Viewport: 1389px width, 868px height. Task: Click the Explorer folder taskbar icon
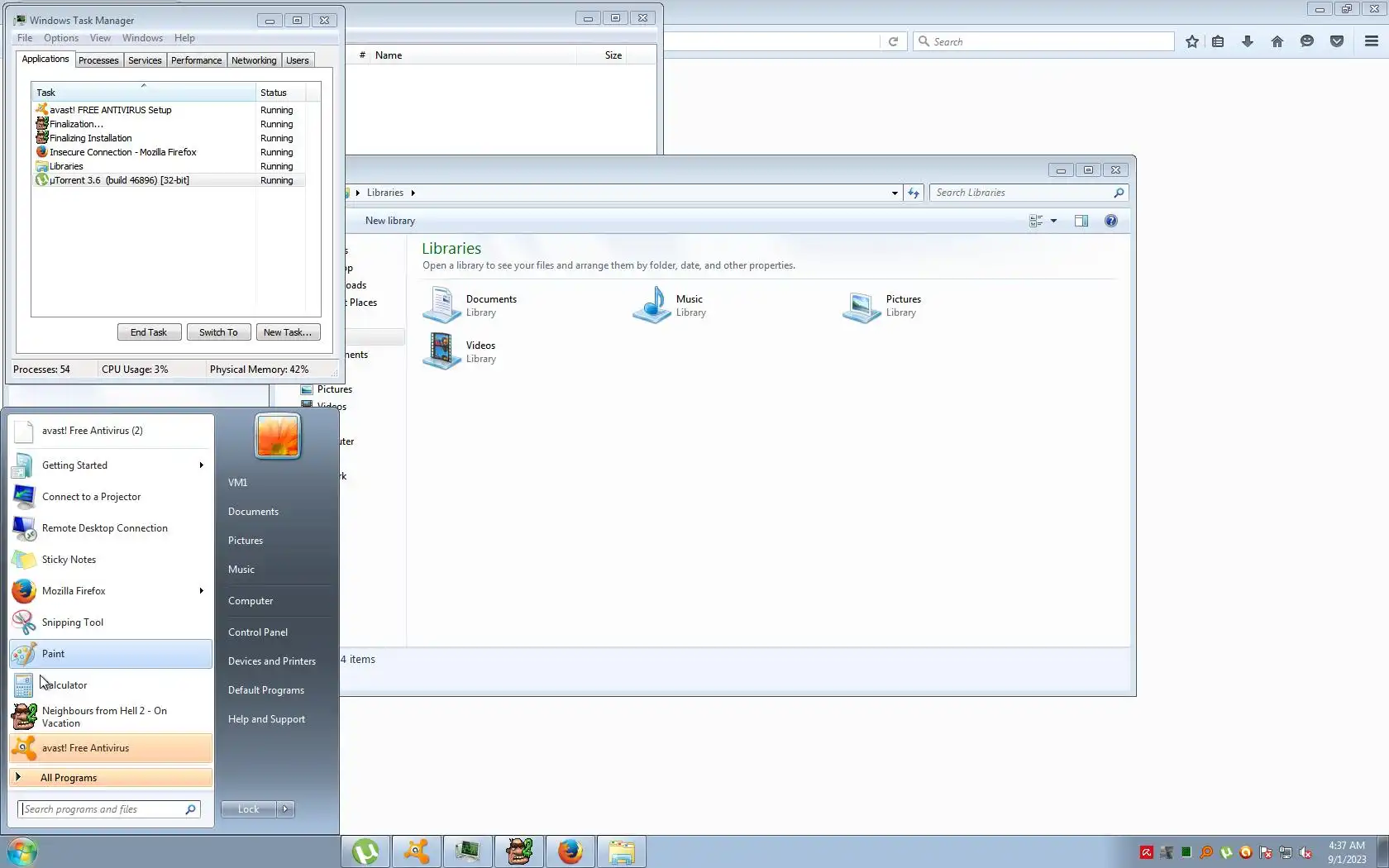point(622,851)
